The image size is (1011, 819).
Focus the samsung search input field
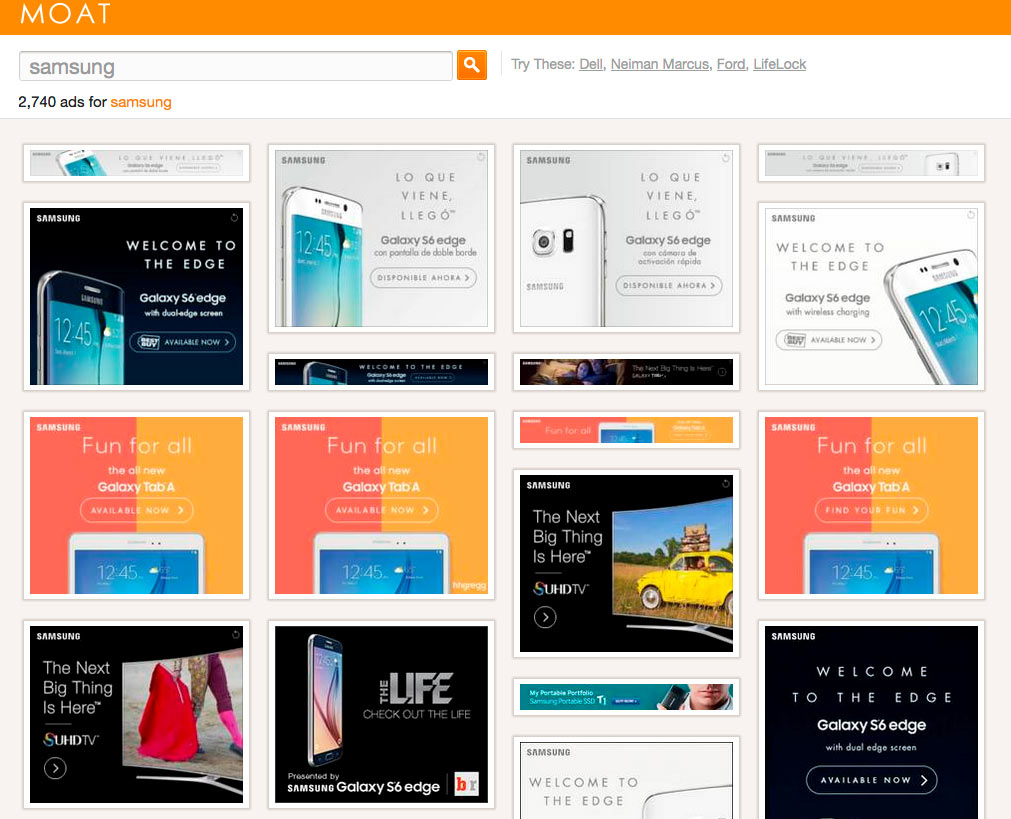point(235,66)
